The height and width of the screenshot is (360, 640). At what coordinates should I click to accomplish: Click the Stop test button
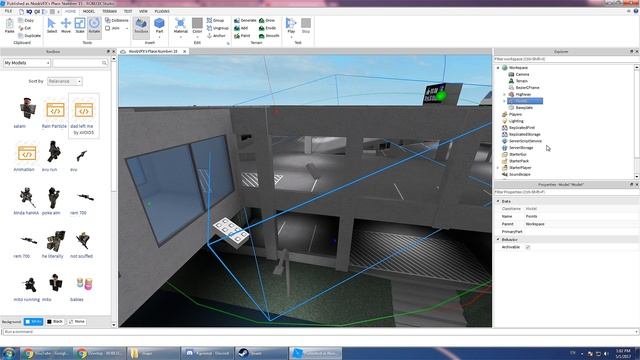[306, 25]
